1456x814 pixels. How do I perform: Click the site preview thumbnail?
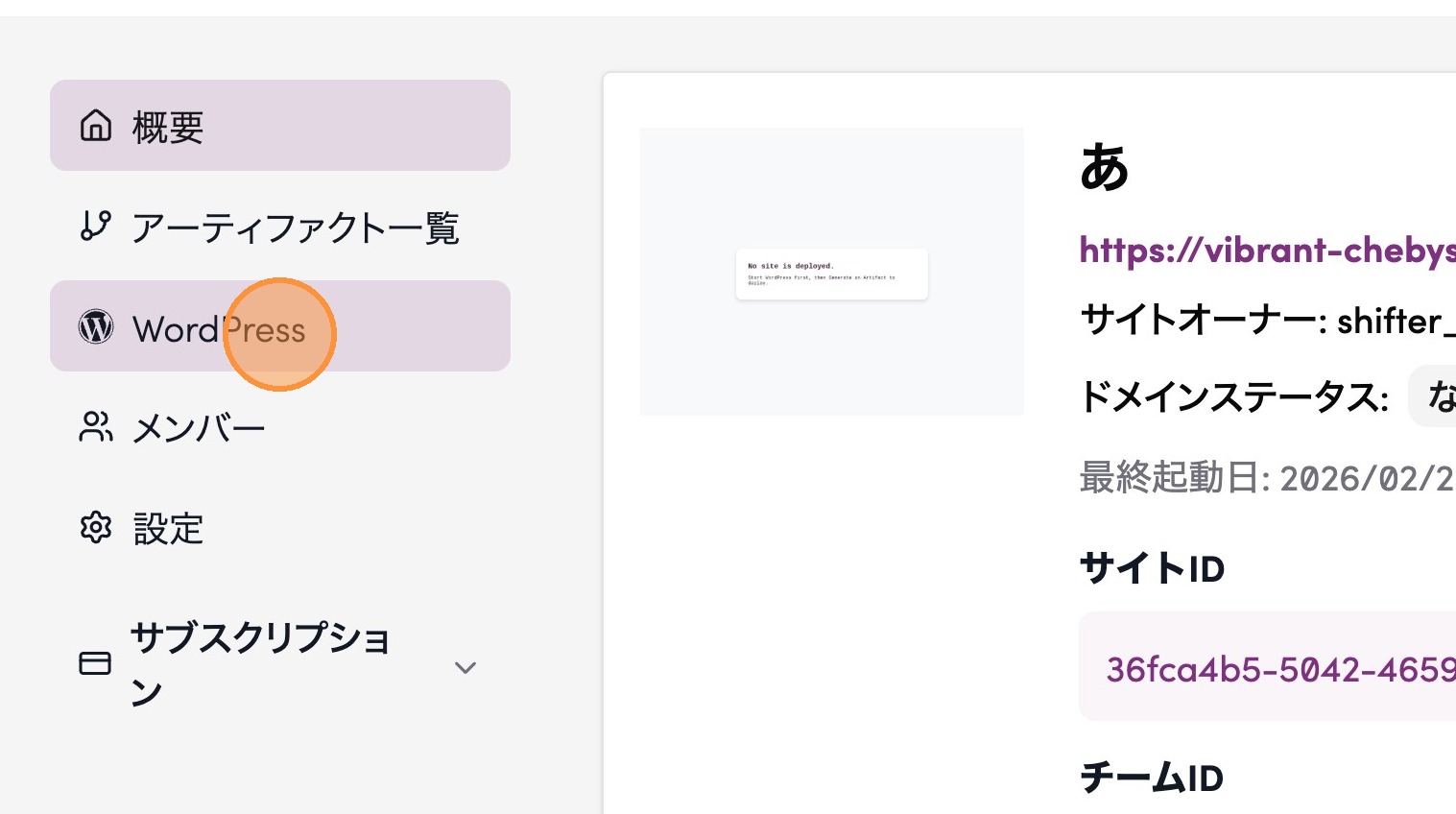coord(831,272)
